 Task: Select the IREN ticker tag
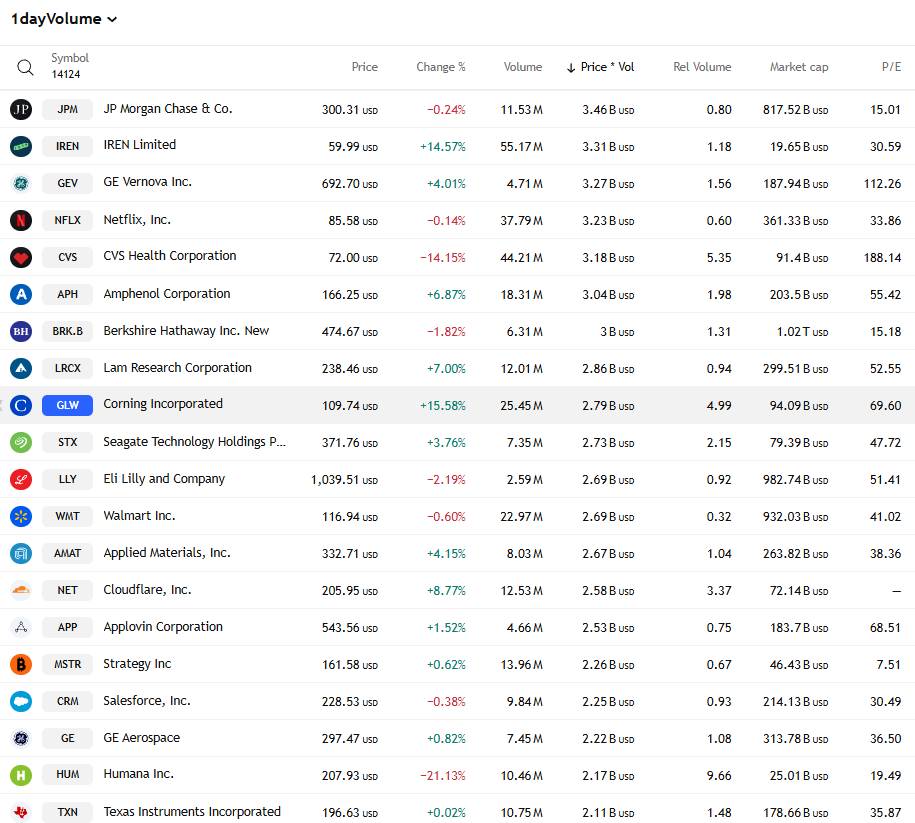coord(68,147)
